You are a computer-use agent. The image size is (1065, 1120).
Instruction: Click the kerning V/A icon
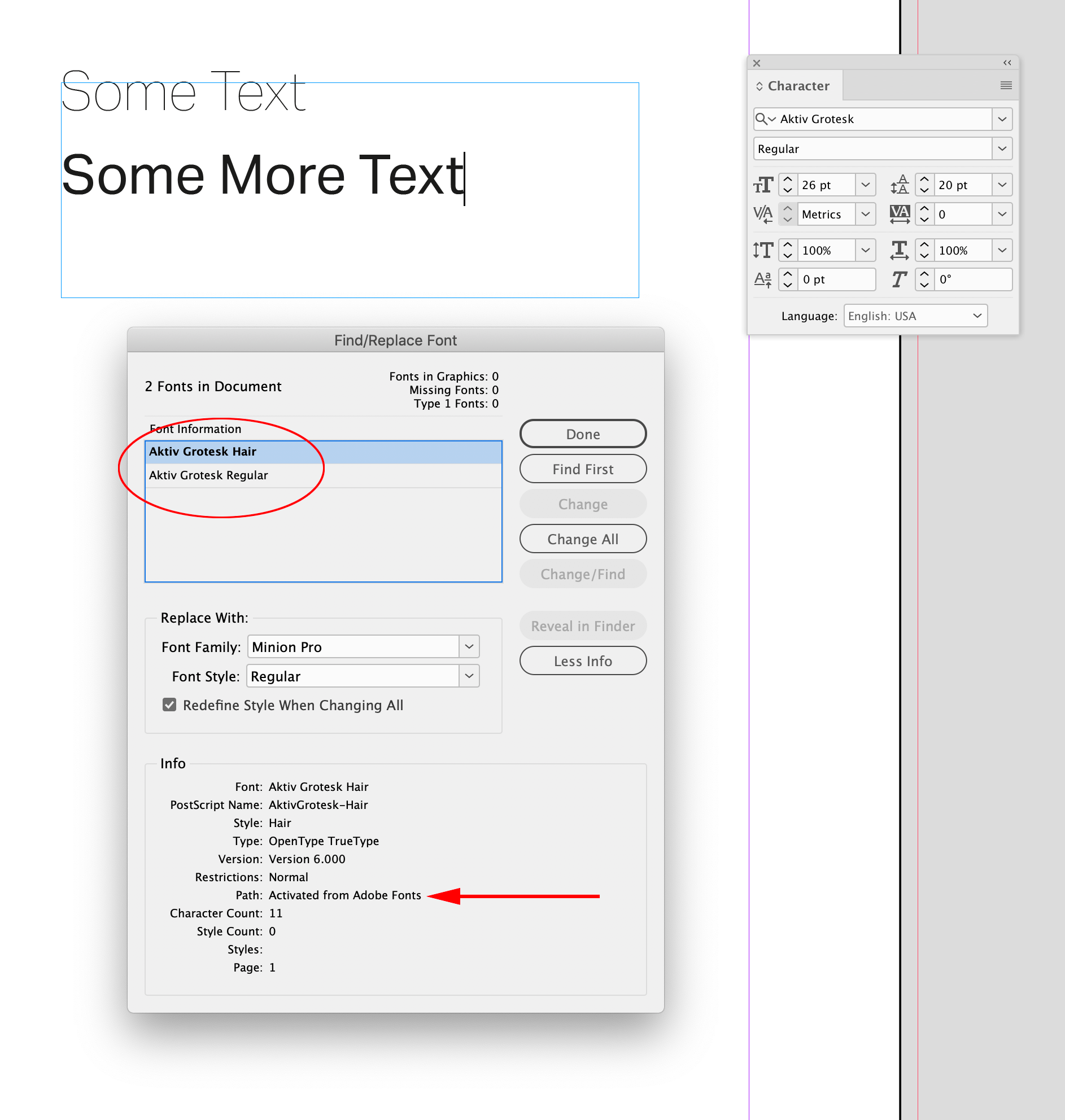coord(763,214)
